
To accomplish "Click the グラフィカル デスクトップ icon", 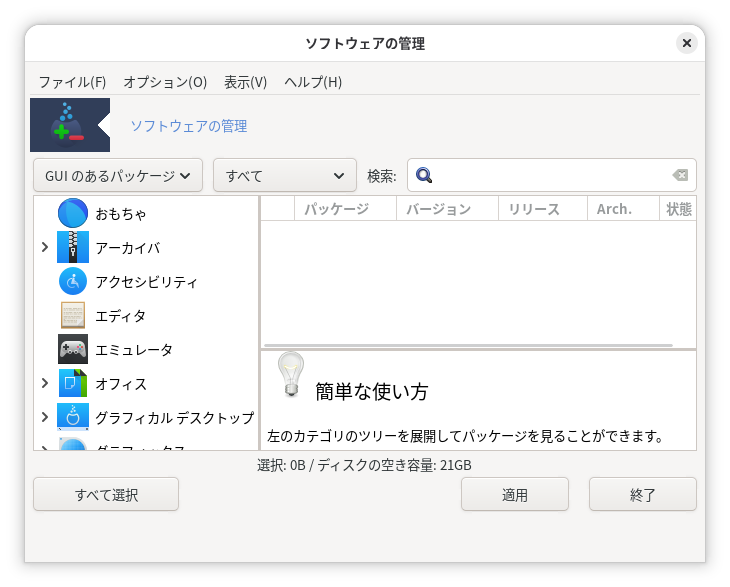I will point(73,417).
